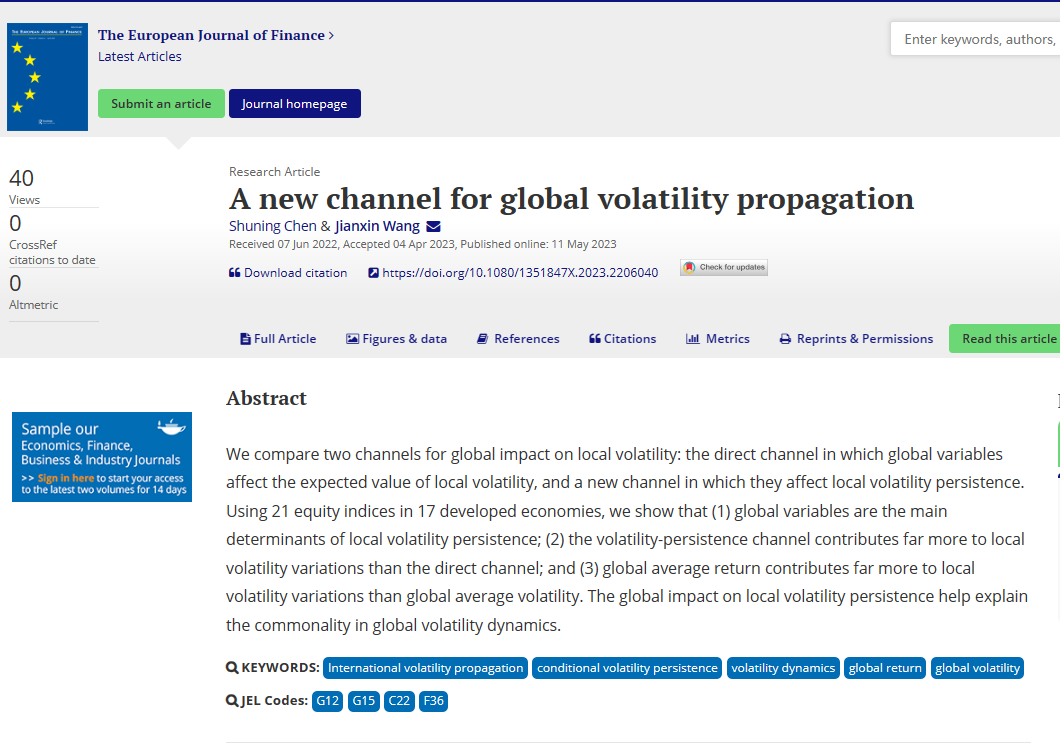This screenshot has height=743, width=1060.
Task: Click the printer icon for Reprints & Permissions
Action: (785, 339)
